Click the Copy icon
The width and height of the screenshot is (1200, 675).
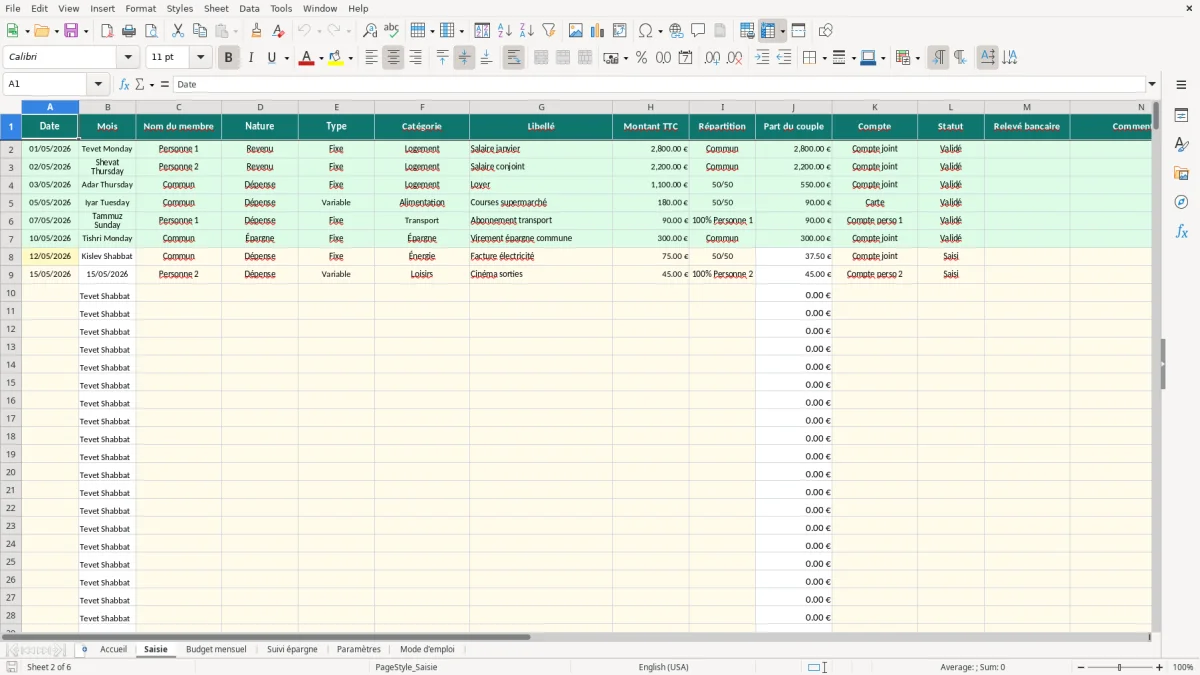[200, 31]
